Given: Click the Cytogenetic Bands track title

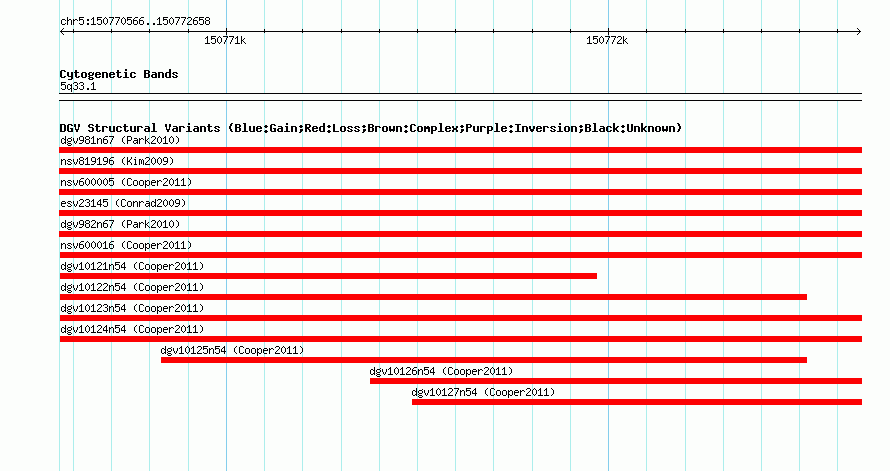Looking at the screenshot, I should (x=119, y=74).
